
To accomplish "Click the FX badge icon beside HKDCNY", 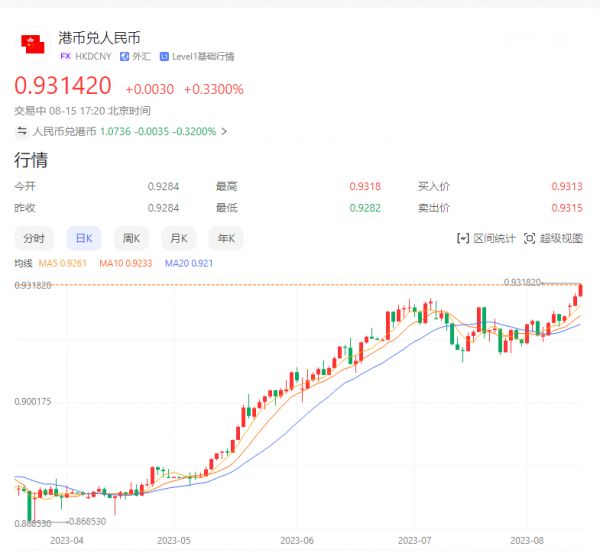I will pyautogui.click(x=65, y=57).
